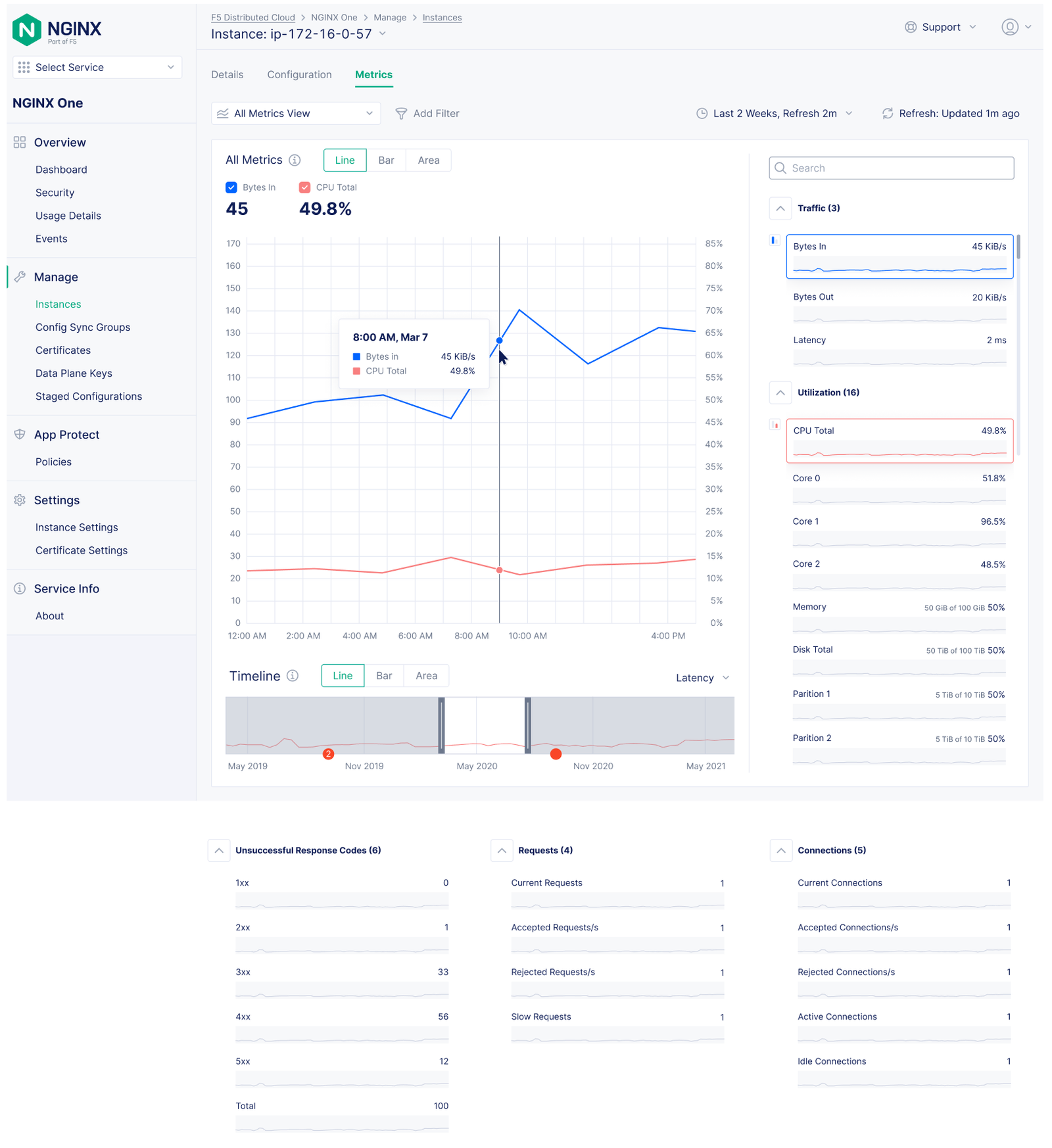Click the Support lifebuoy icon
This screenshot has width=1052, height=1148.
pos(911,27)
